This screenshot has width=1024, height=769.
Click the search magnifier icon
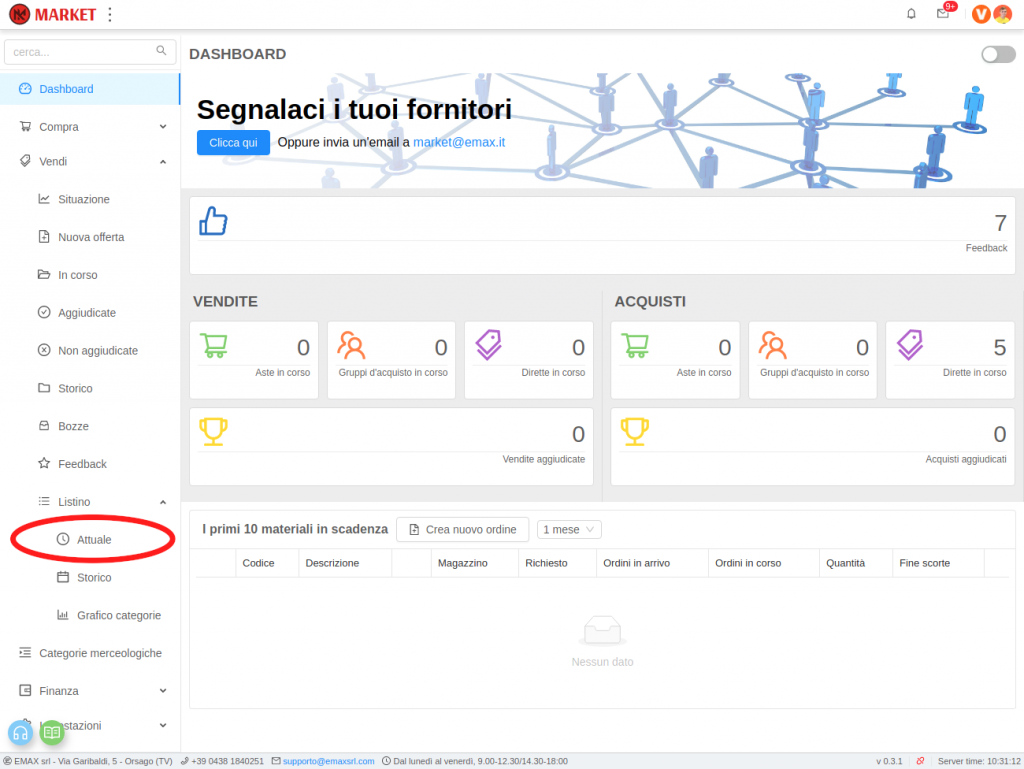(x=162, y=51)
